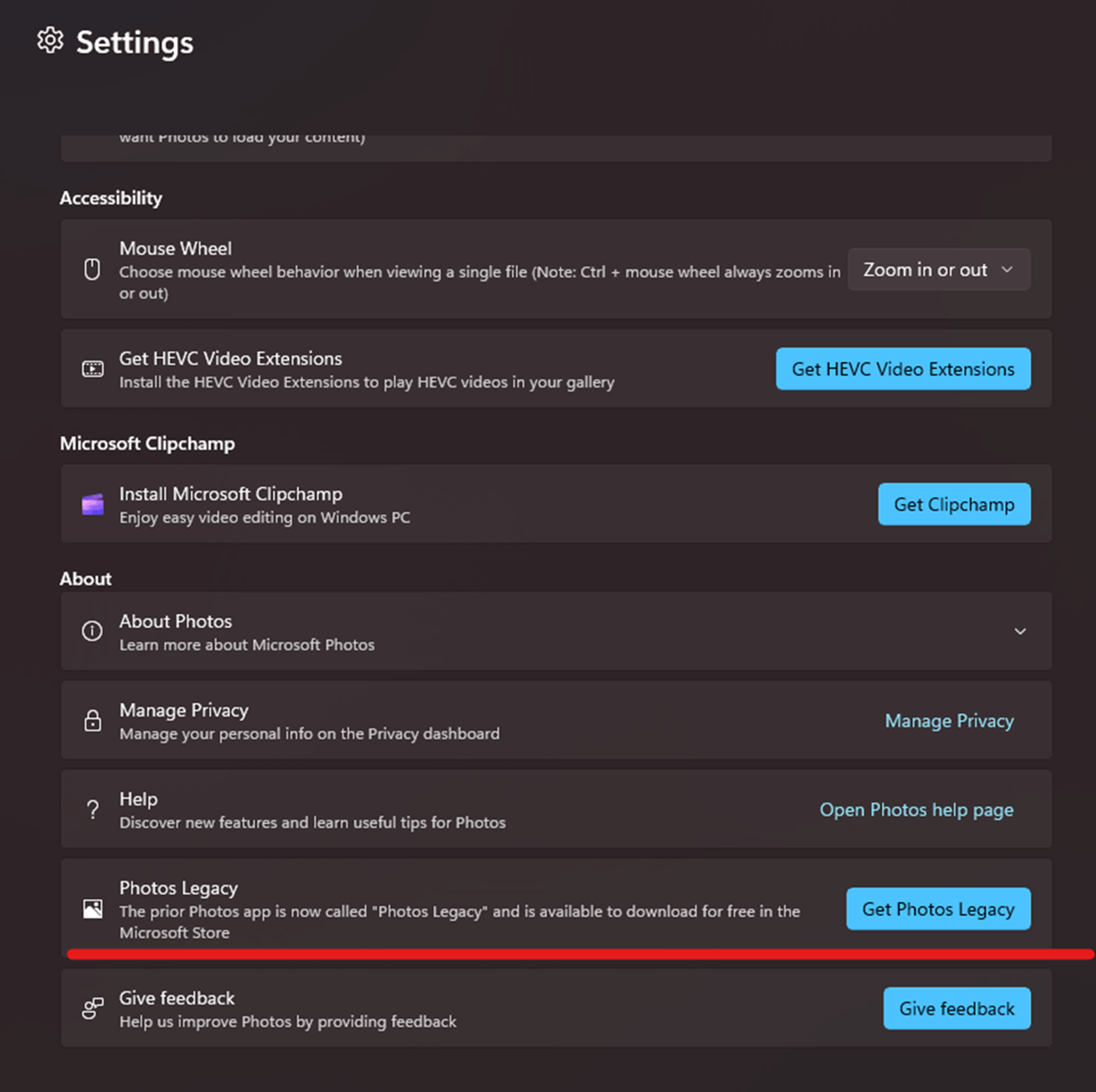Click the Microsoft Clipchamp logo icon
1096x1092 pixels.
click(92, 504)
